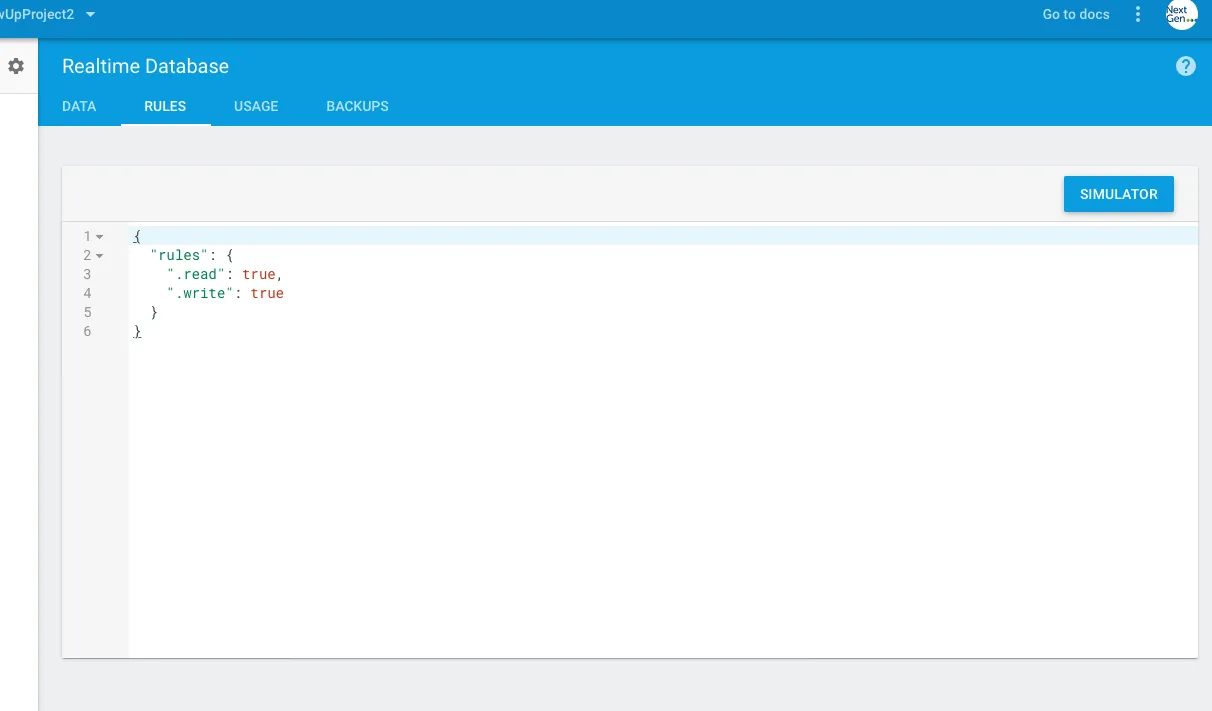Switch to the DATA tab

click(x=79, y=106)
